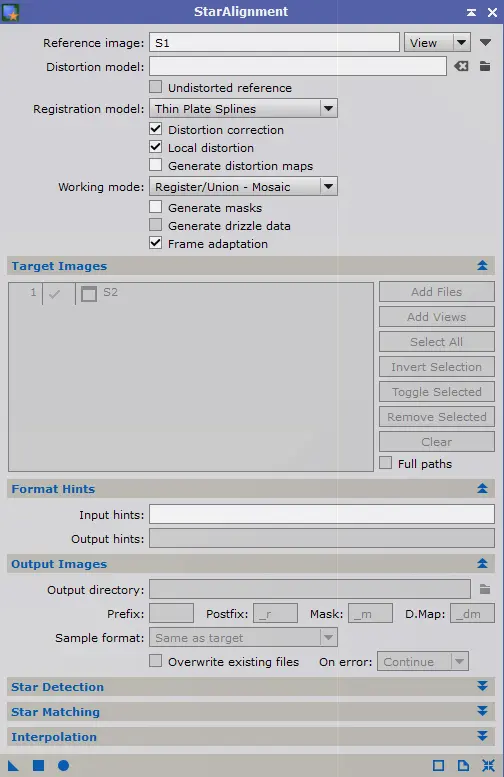Open the Working mode dropdown
The width and height of the screenshot is (504, 777).
click(x=243, y=187)
